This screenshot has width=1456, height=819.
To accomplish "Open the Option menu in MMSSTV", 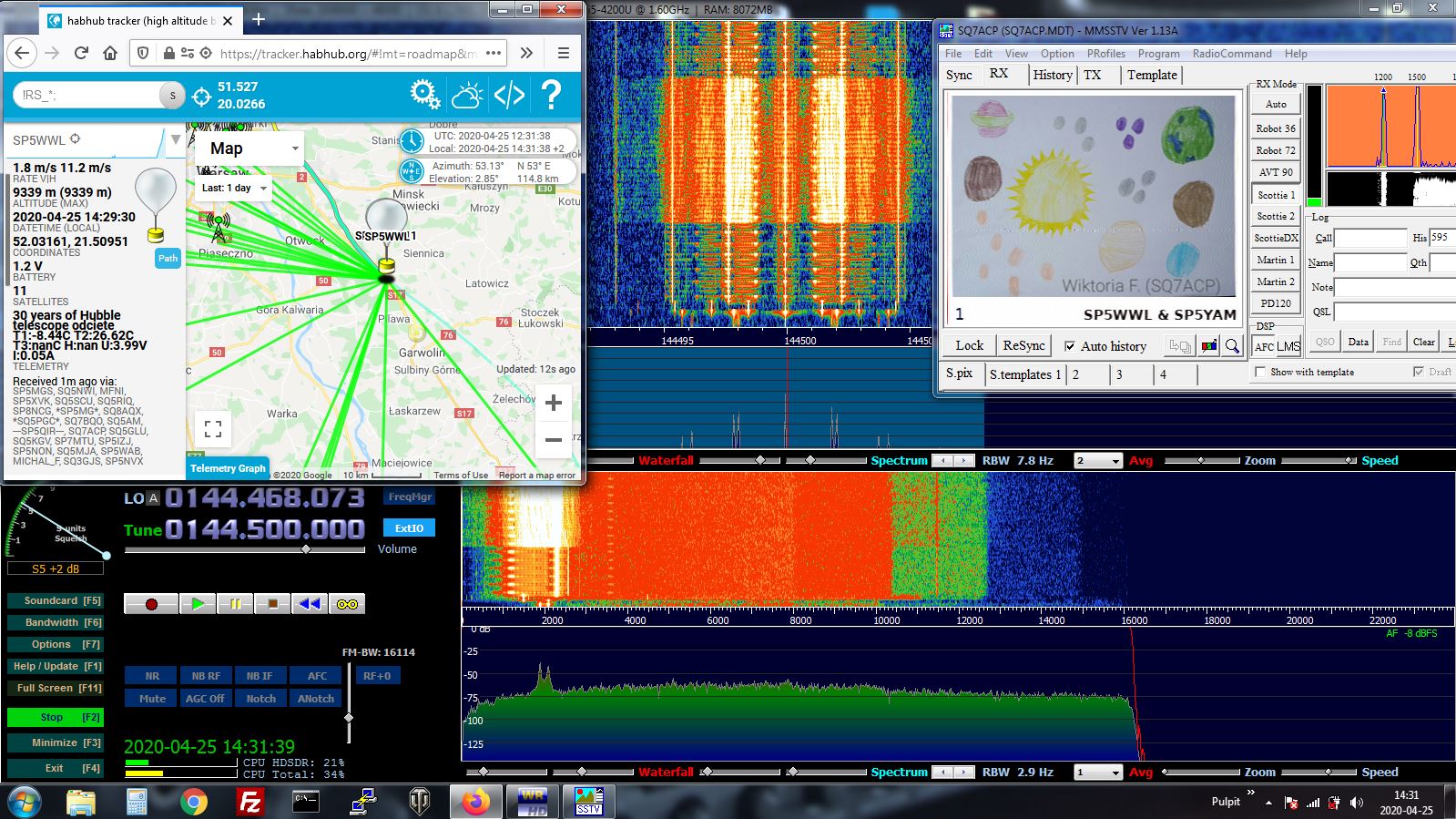I will pos(1057,54).
